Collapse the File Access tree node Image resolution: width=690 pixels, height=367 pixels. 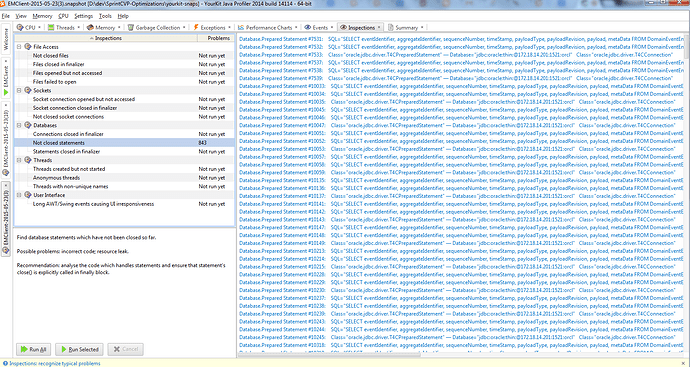(19, 47)
